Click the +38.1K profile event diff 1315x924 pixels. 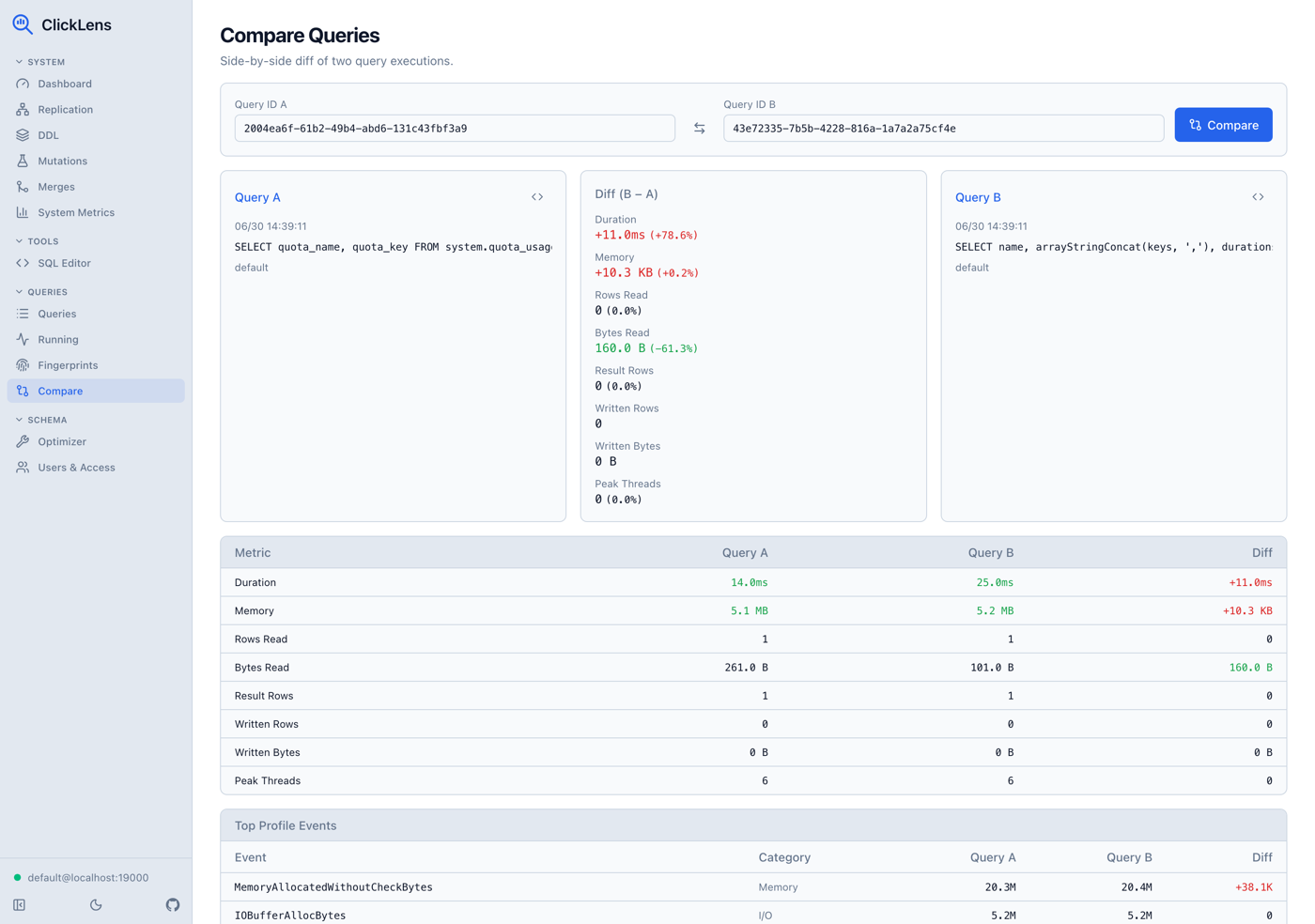1254,887
